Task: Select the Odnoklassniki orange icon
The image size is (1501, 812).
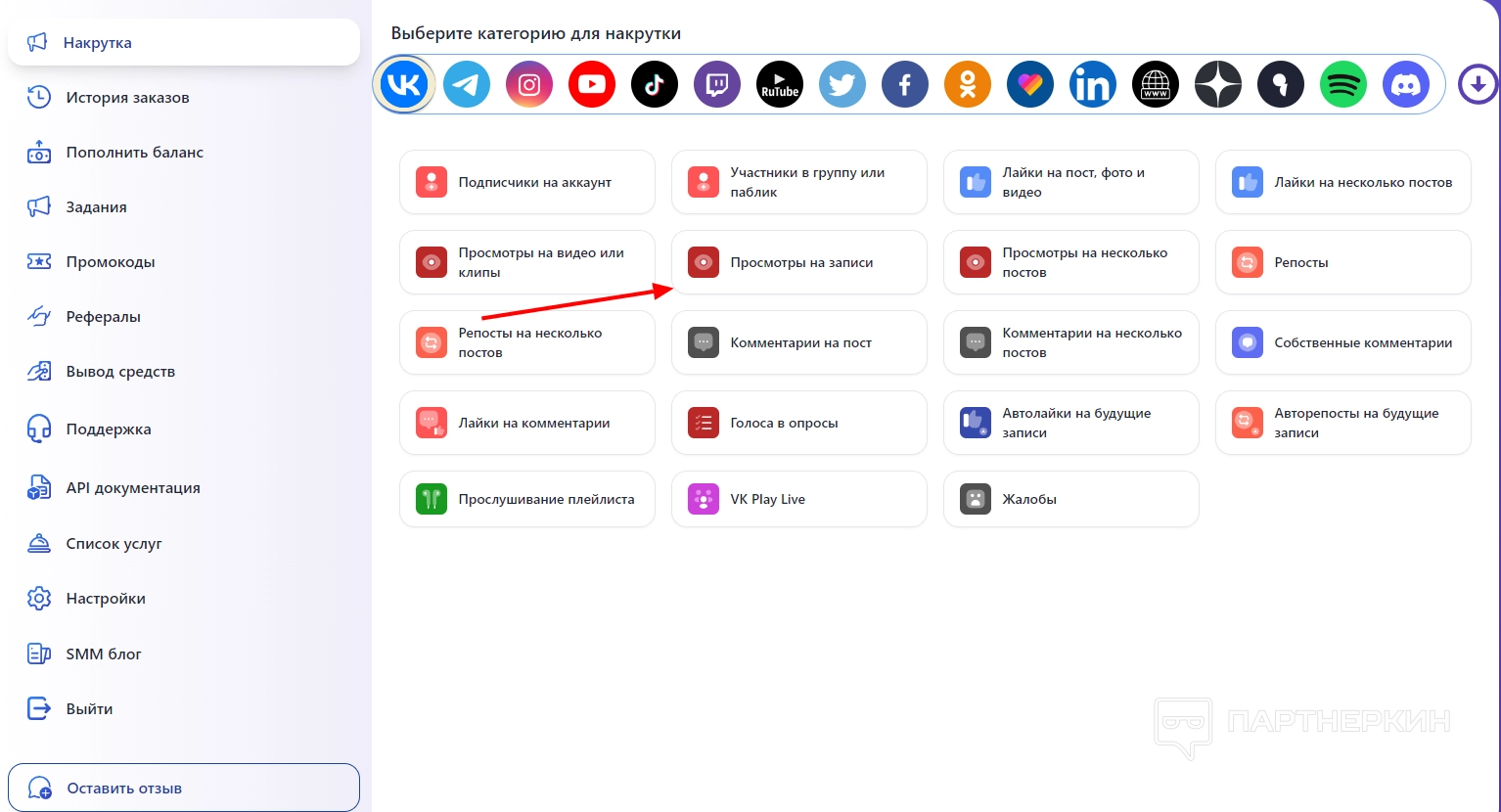Action: [x=968, y=85]
